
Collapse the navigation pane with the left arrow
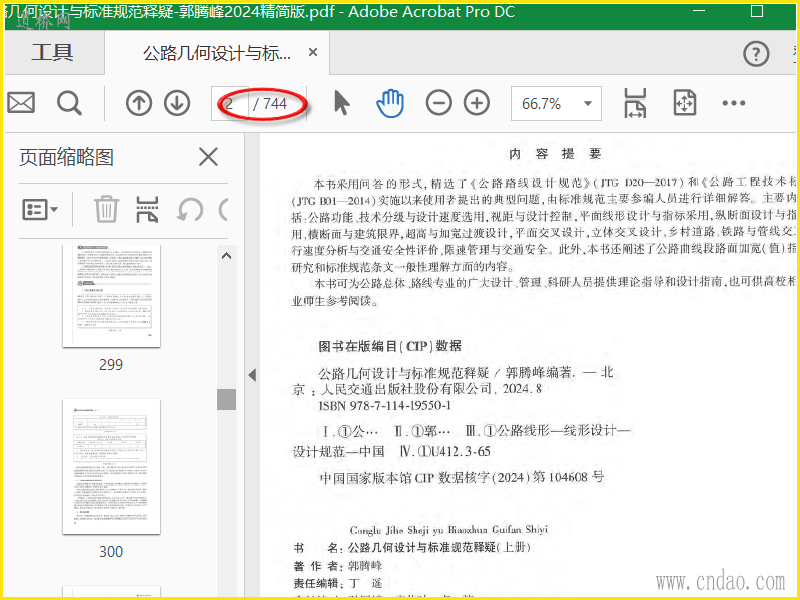click(252, 375)
